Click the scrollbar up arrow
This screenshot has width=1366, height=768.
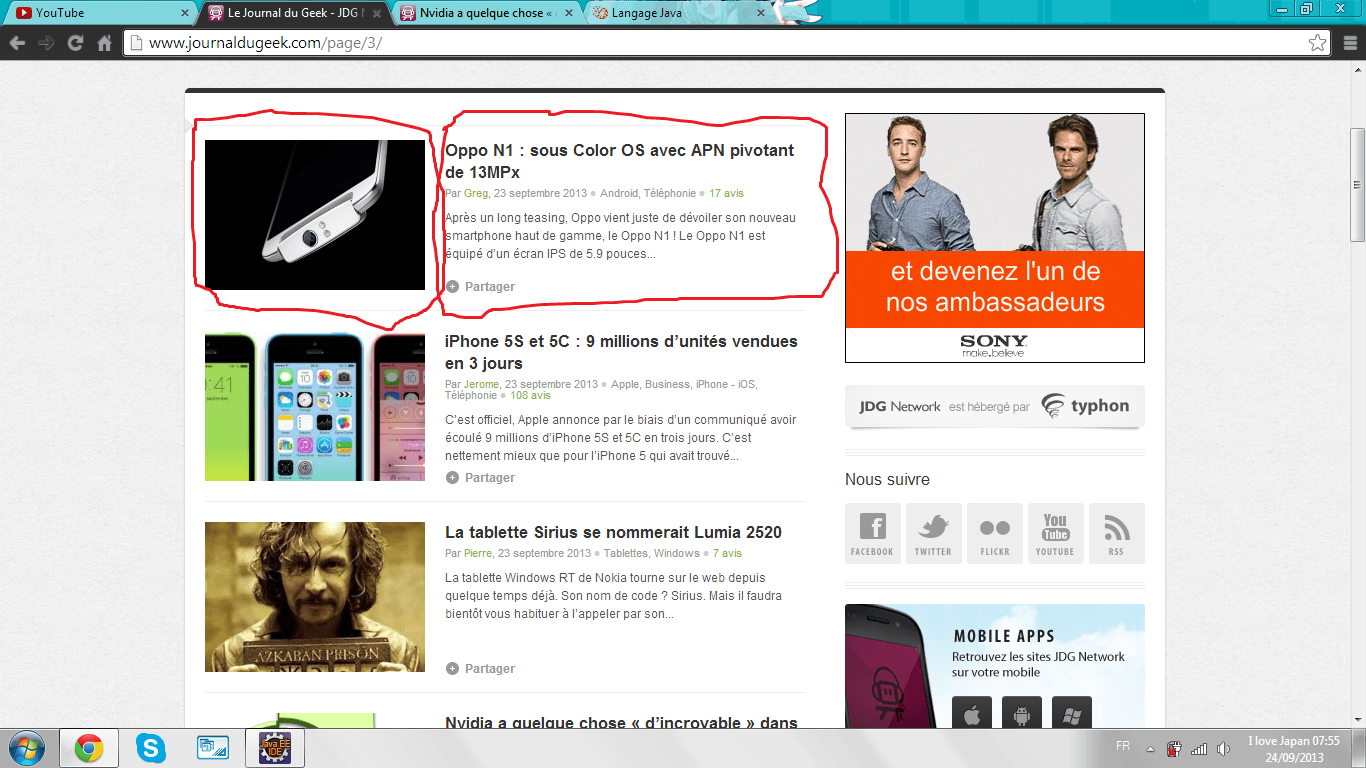[x=1357, y=70]
